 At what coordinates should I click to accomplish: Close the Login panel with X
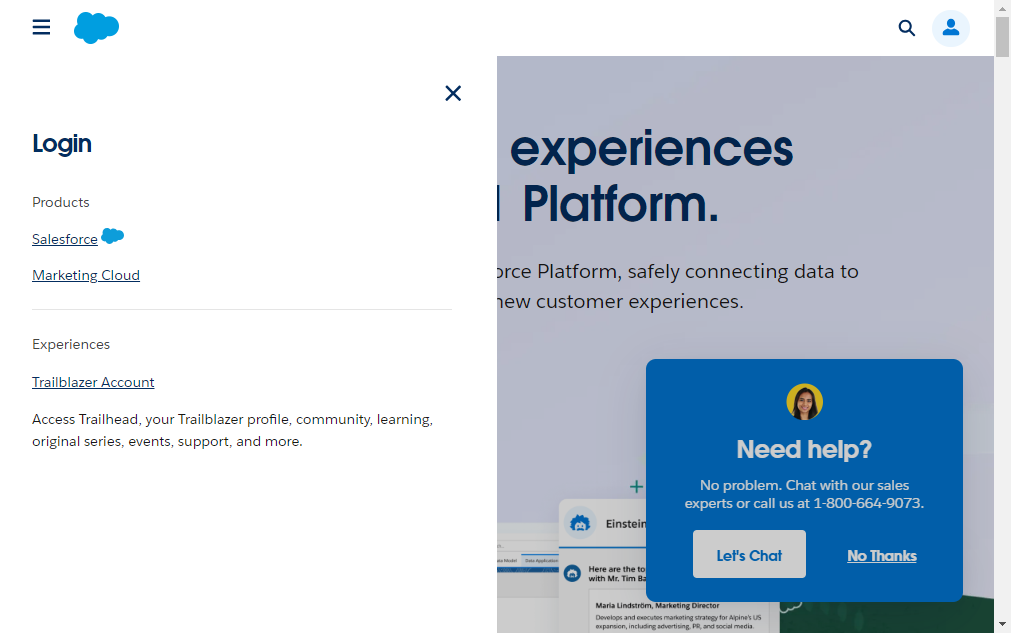pyautogui.click(x=453, y=93)
